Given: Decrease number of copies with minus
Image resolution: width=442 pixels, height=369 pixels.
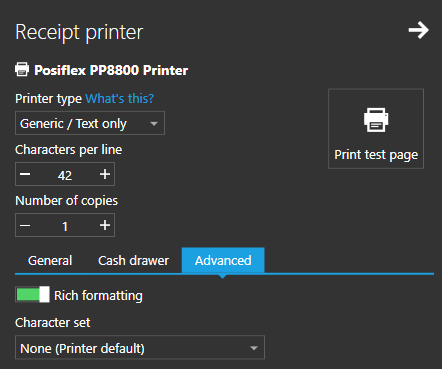Looking at the screenshot, I should [x=25, y=225].
